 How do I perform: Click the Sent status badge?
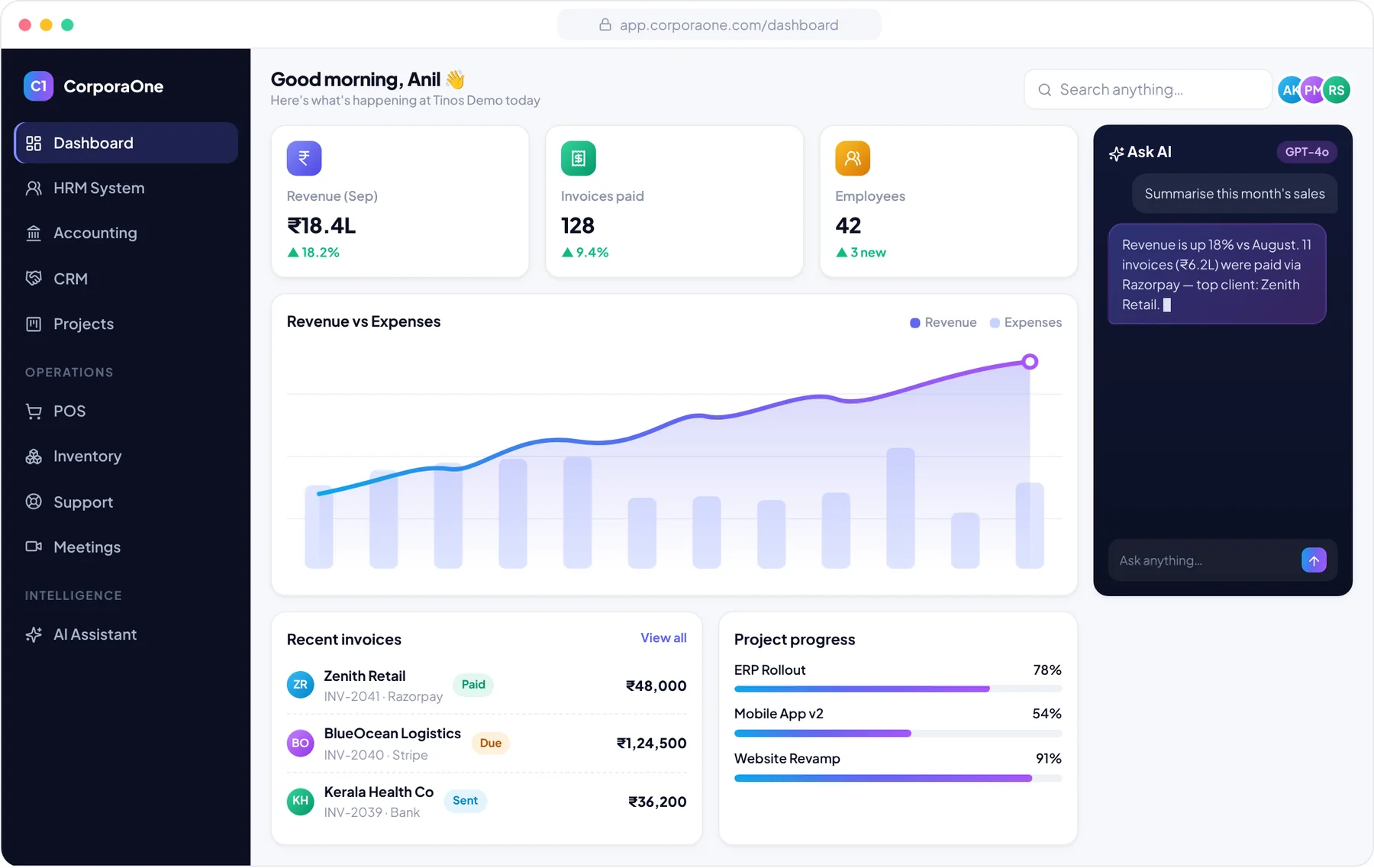point(465,801)
